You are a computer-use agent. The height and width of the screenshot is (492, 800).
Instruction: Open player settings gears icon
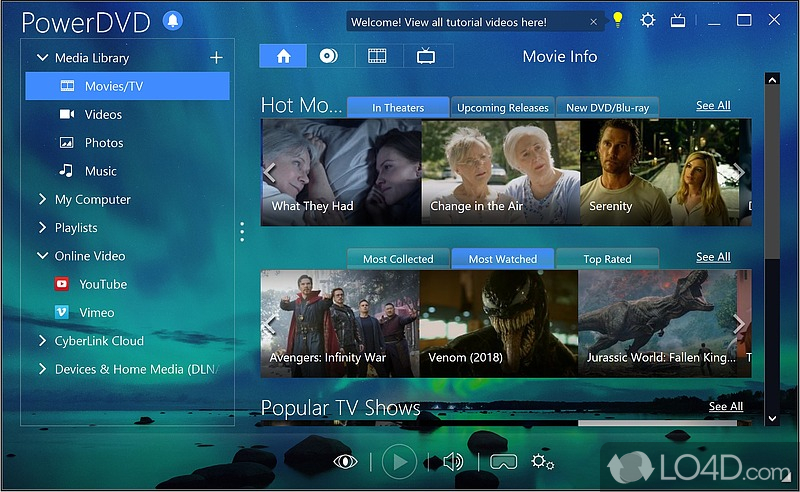point(542,462)
